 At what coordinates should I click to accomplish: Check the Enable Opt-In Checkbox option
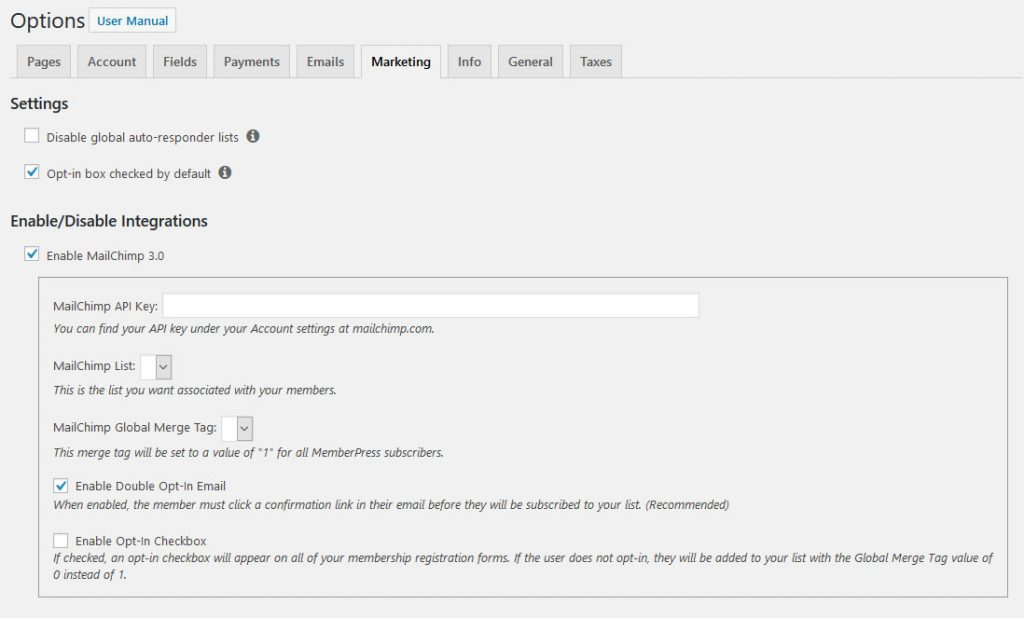[x=61, y=541]
